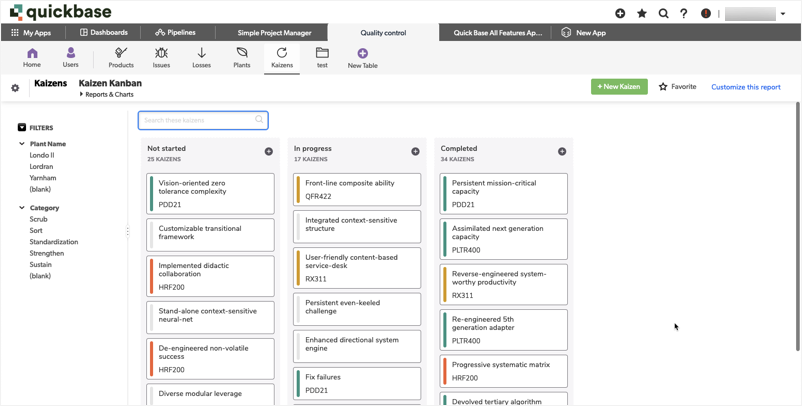Filter by category Strengthen
Image resolution: width=802 pixels, height=406 pixels.
click(x=47, y=253)
